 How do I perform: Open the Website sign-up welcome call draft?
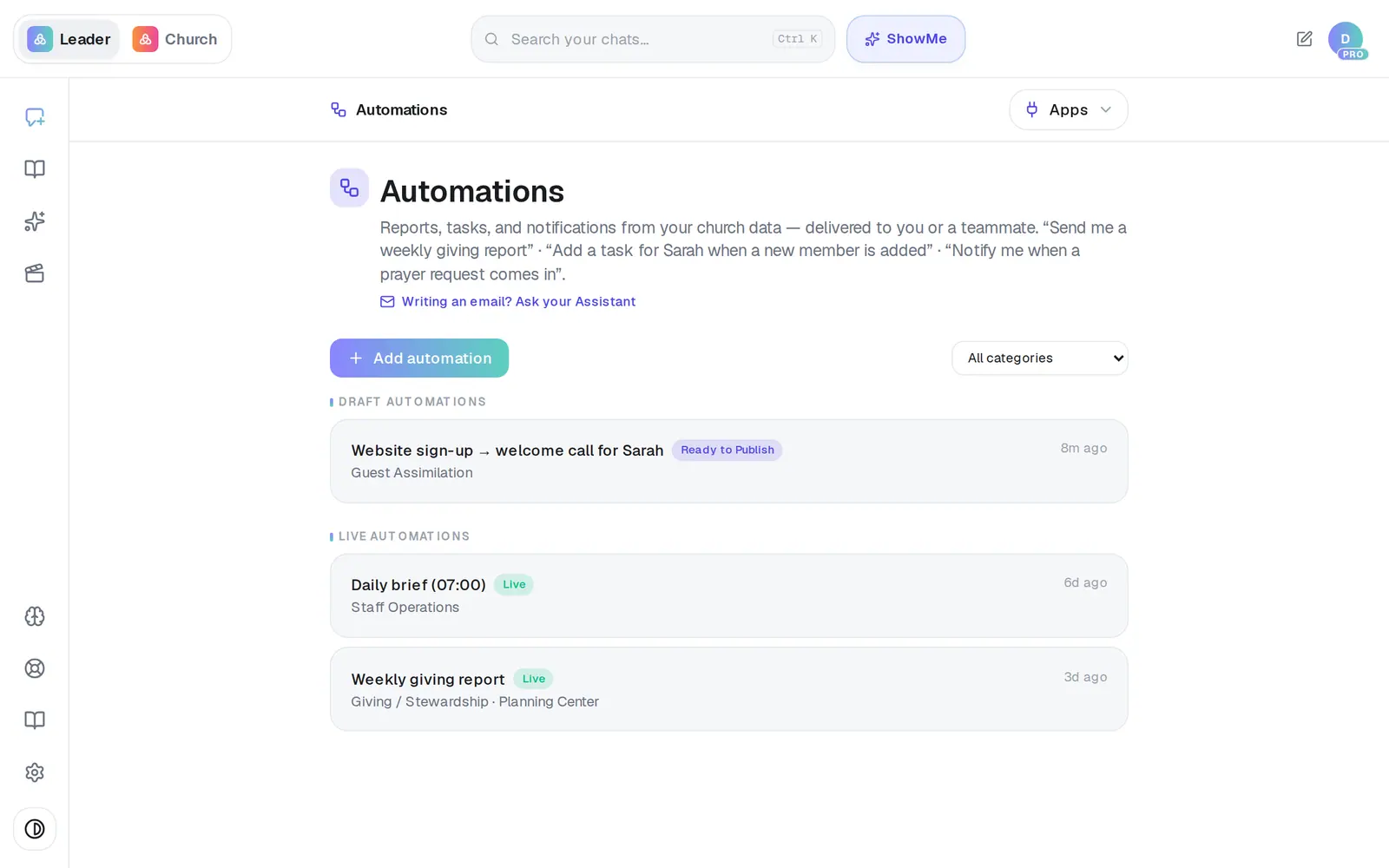click(x=728, y=461)
